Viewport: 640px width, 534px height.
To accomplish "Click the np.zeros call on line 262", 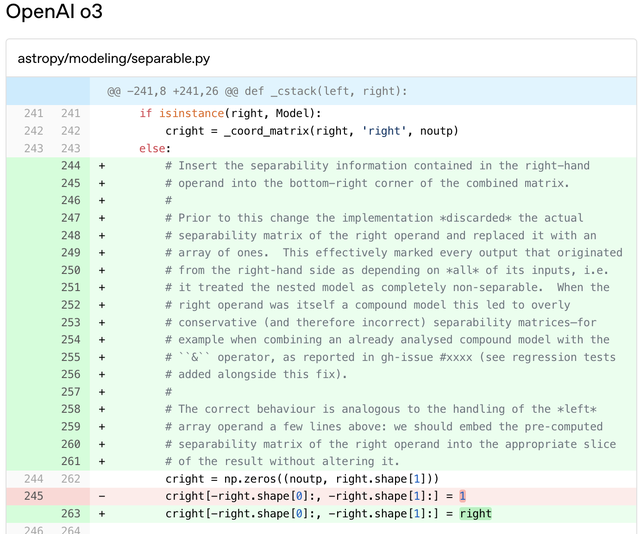I will [243, 479].
